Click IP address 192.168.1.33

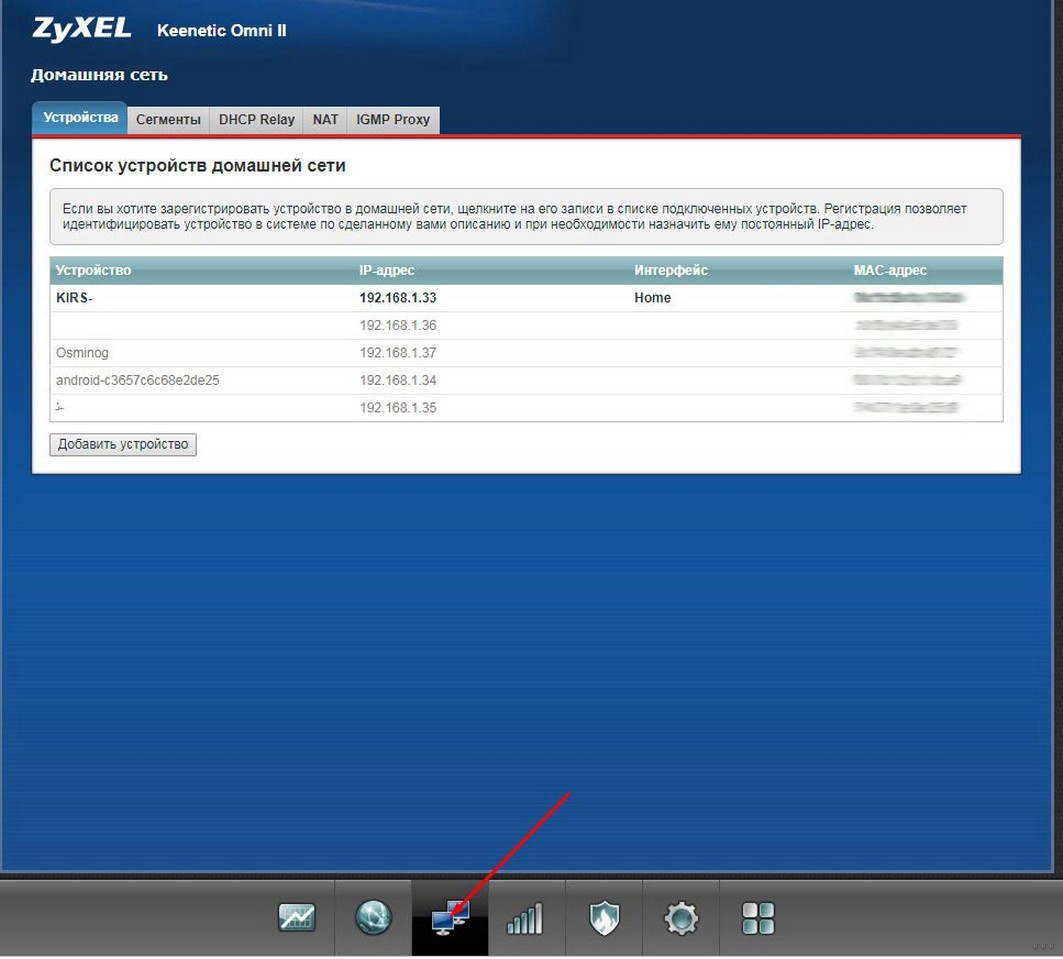[398, 298]
